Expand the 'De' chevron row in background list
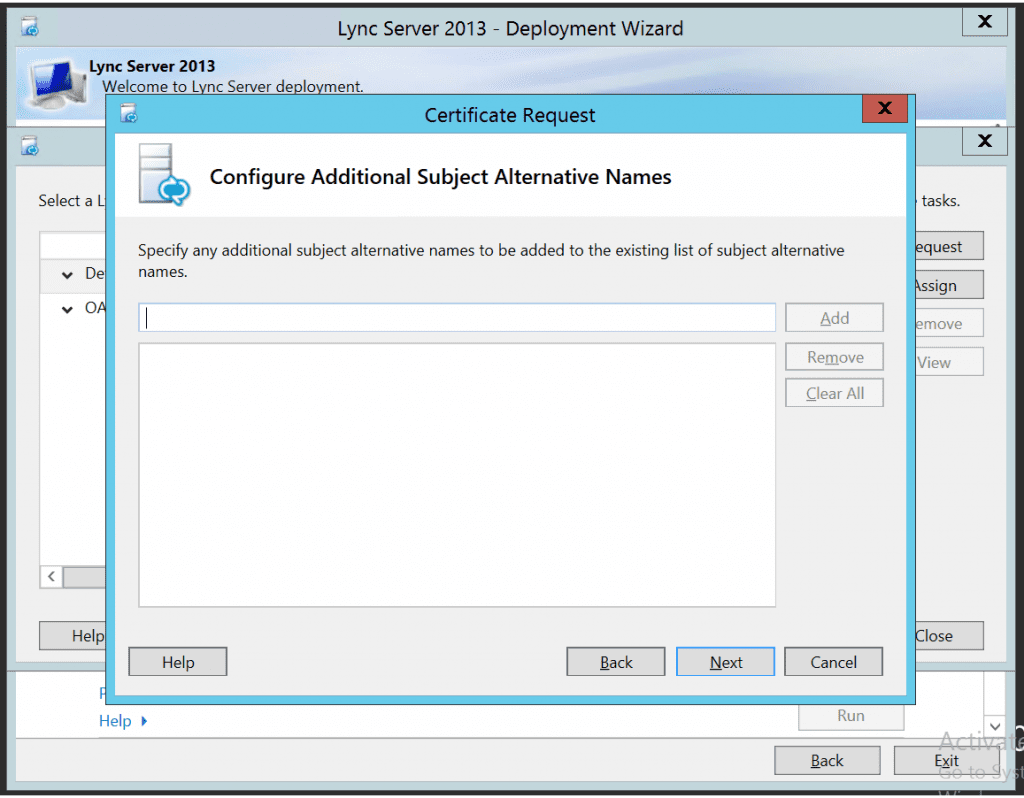The image size is (1024, 798). pos(67,275)
